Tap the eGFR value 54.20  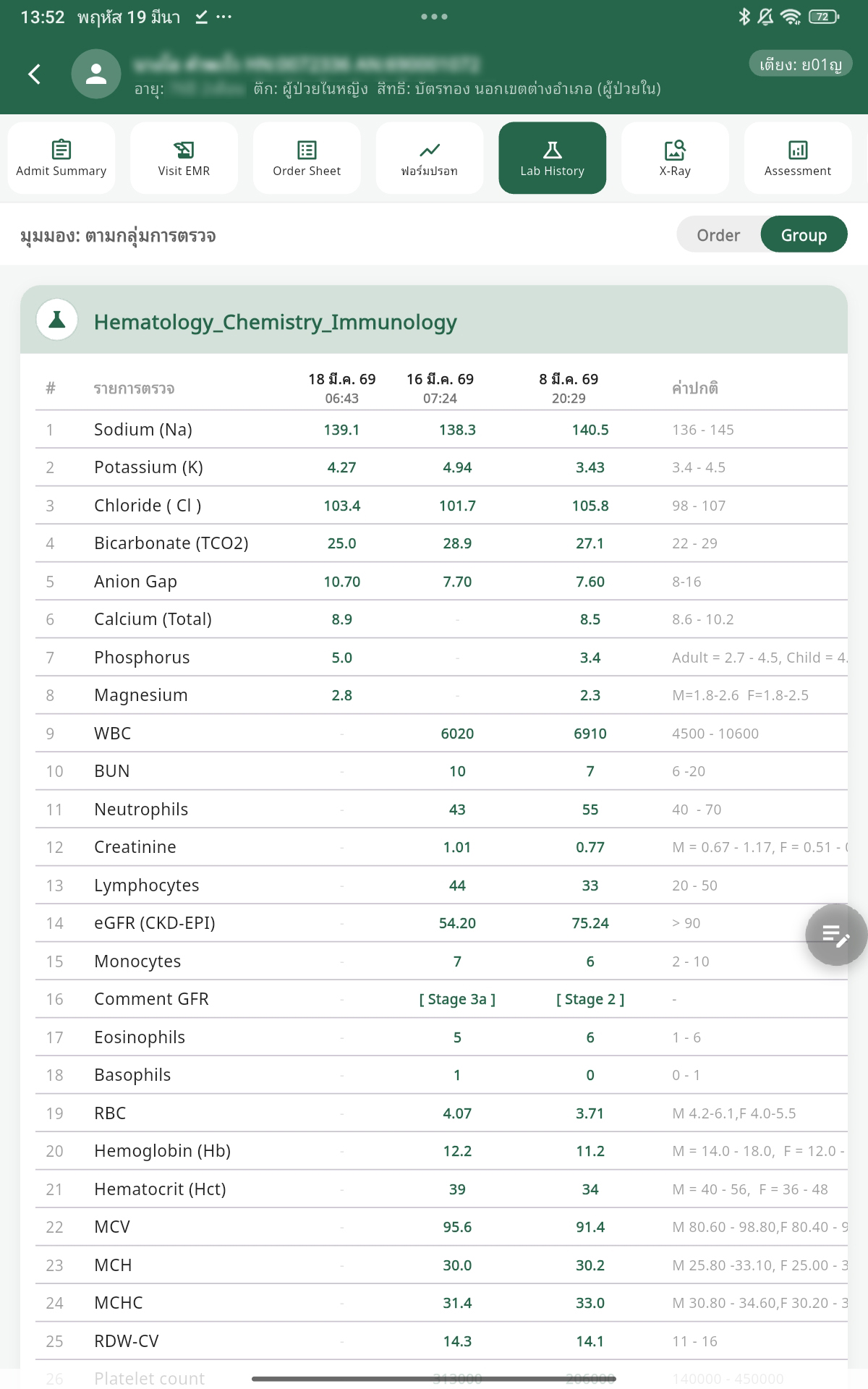click(x=457, y=923)
